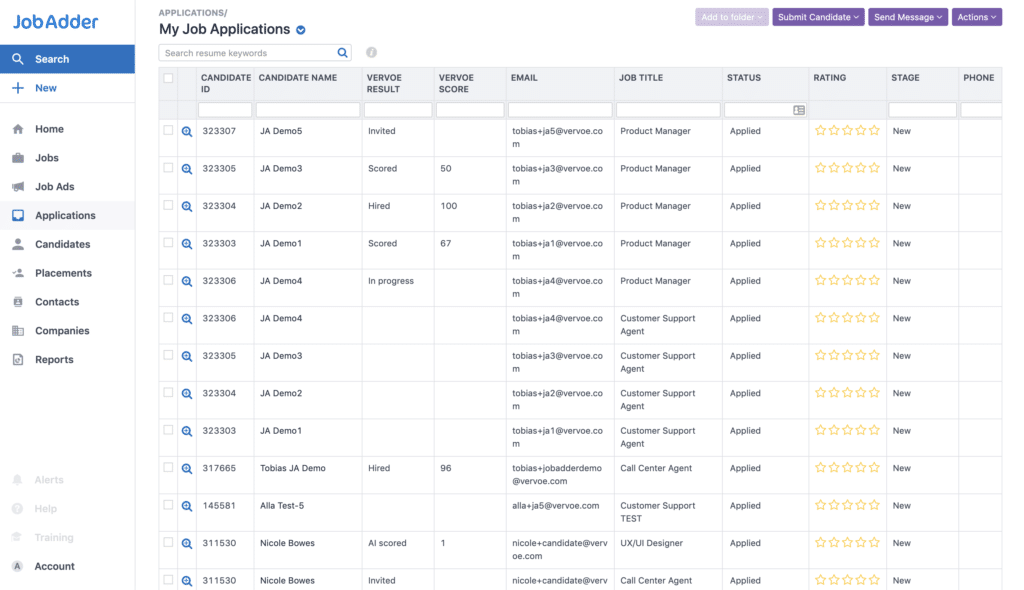Click the Job Ads megaphone icon
The width and height of the screenshot is (1024, 590).
coord(18,187)
